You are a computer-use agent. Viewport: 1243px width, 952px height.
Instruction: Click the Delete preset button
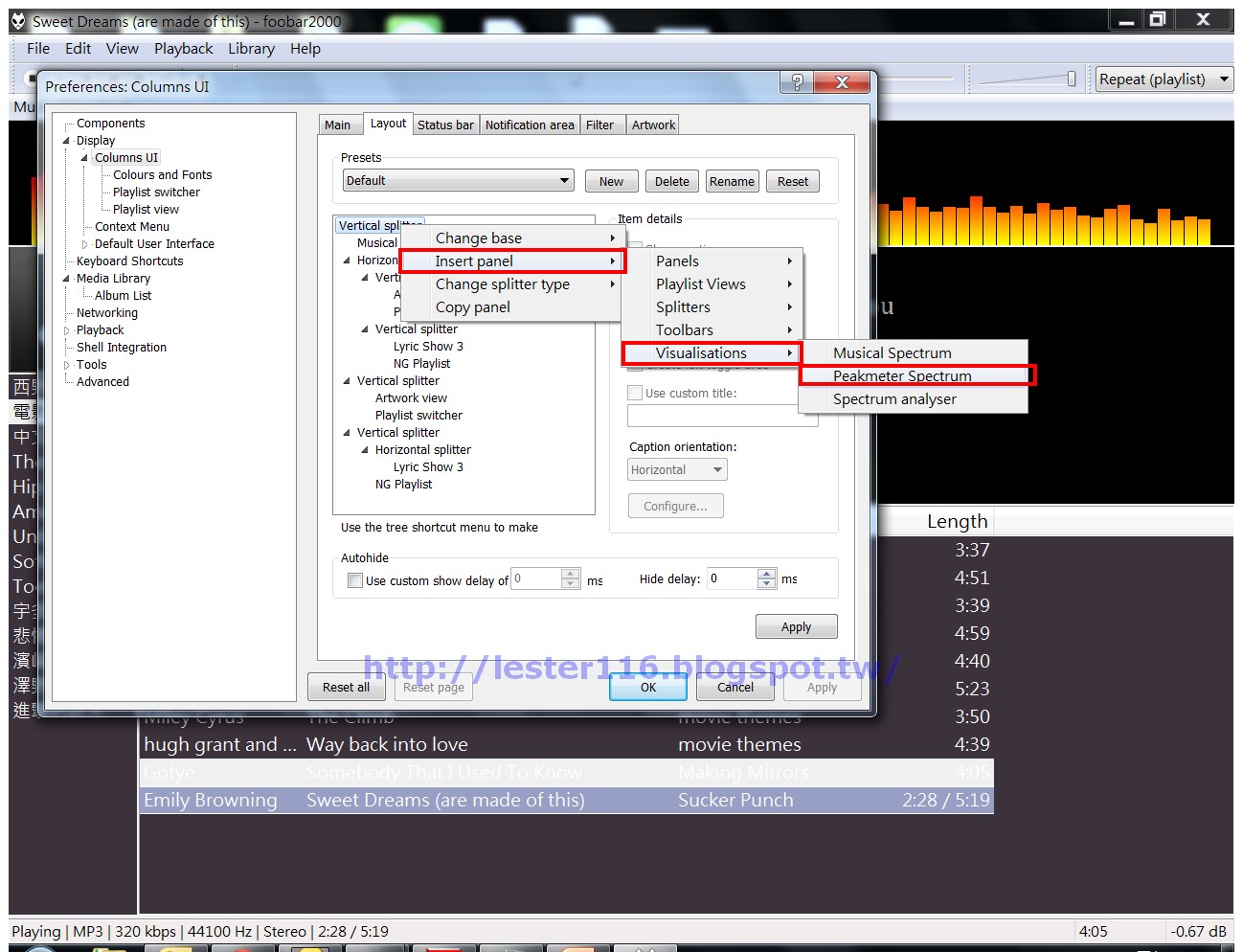click(672, 182)
